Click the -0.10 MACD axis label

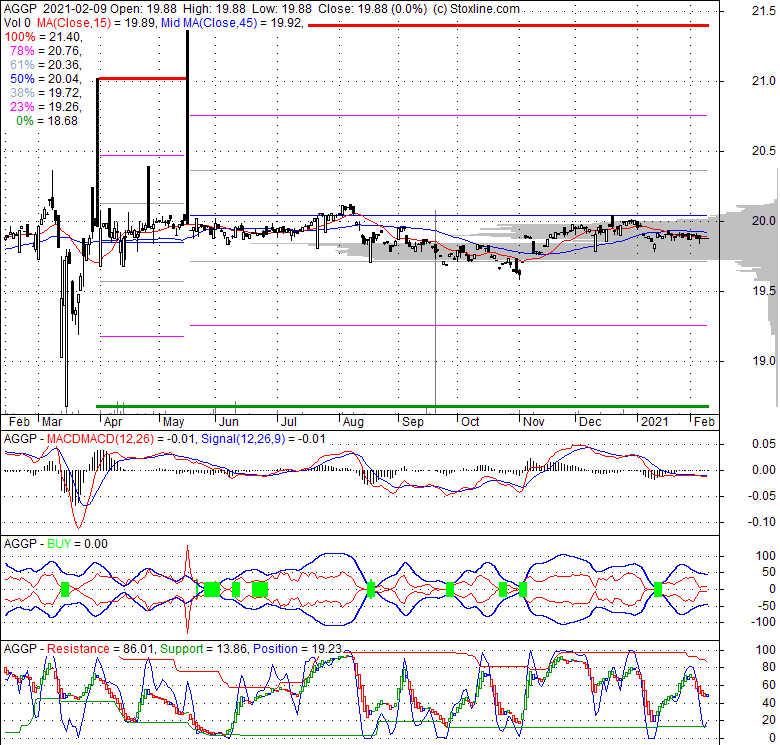point(762,522)
